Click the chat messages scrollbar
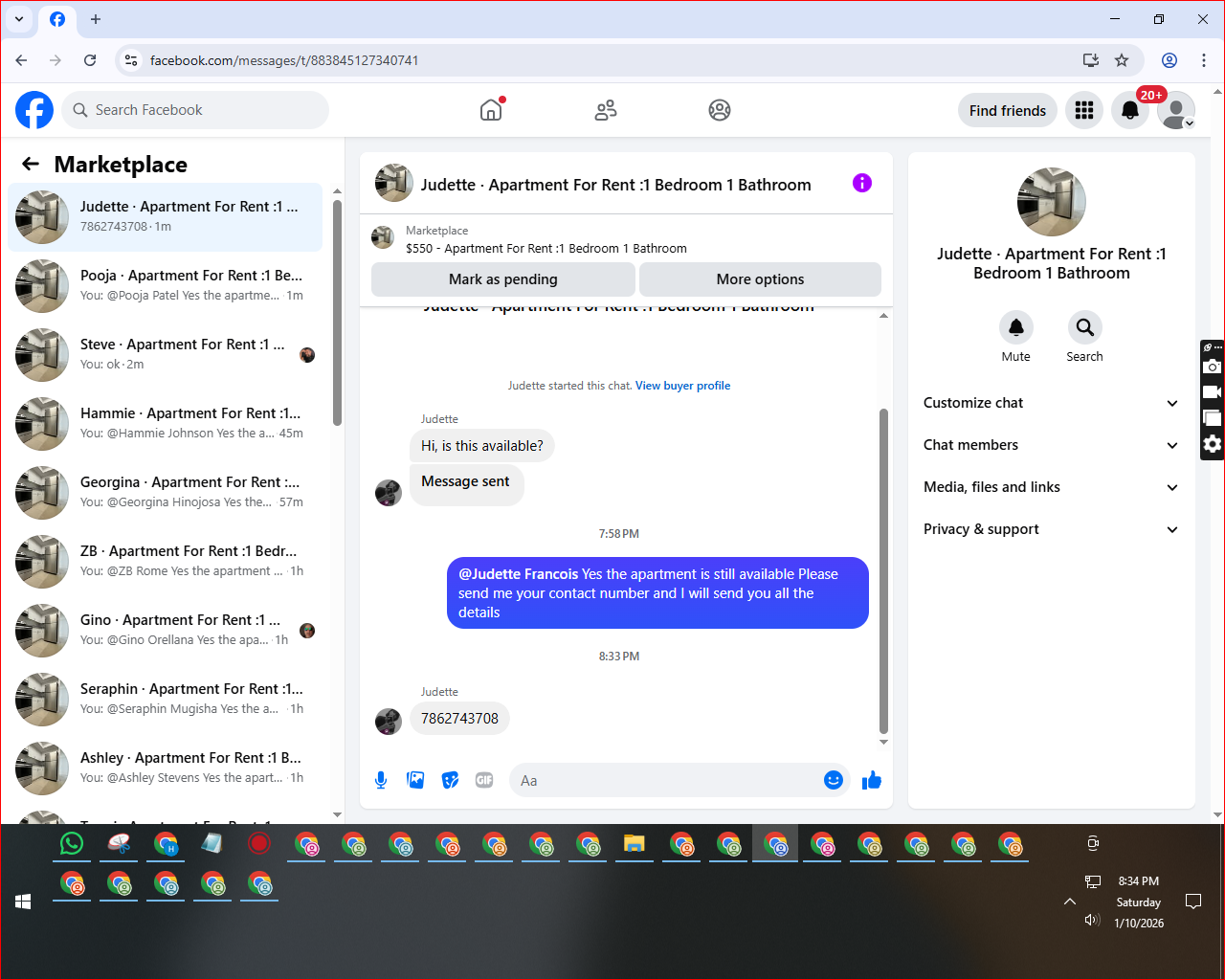This screenshot has width=1225, height=980. coord(883,571)
